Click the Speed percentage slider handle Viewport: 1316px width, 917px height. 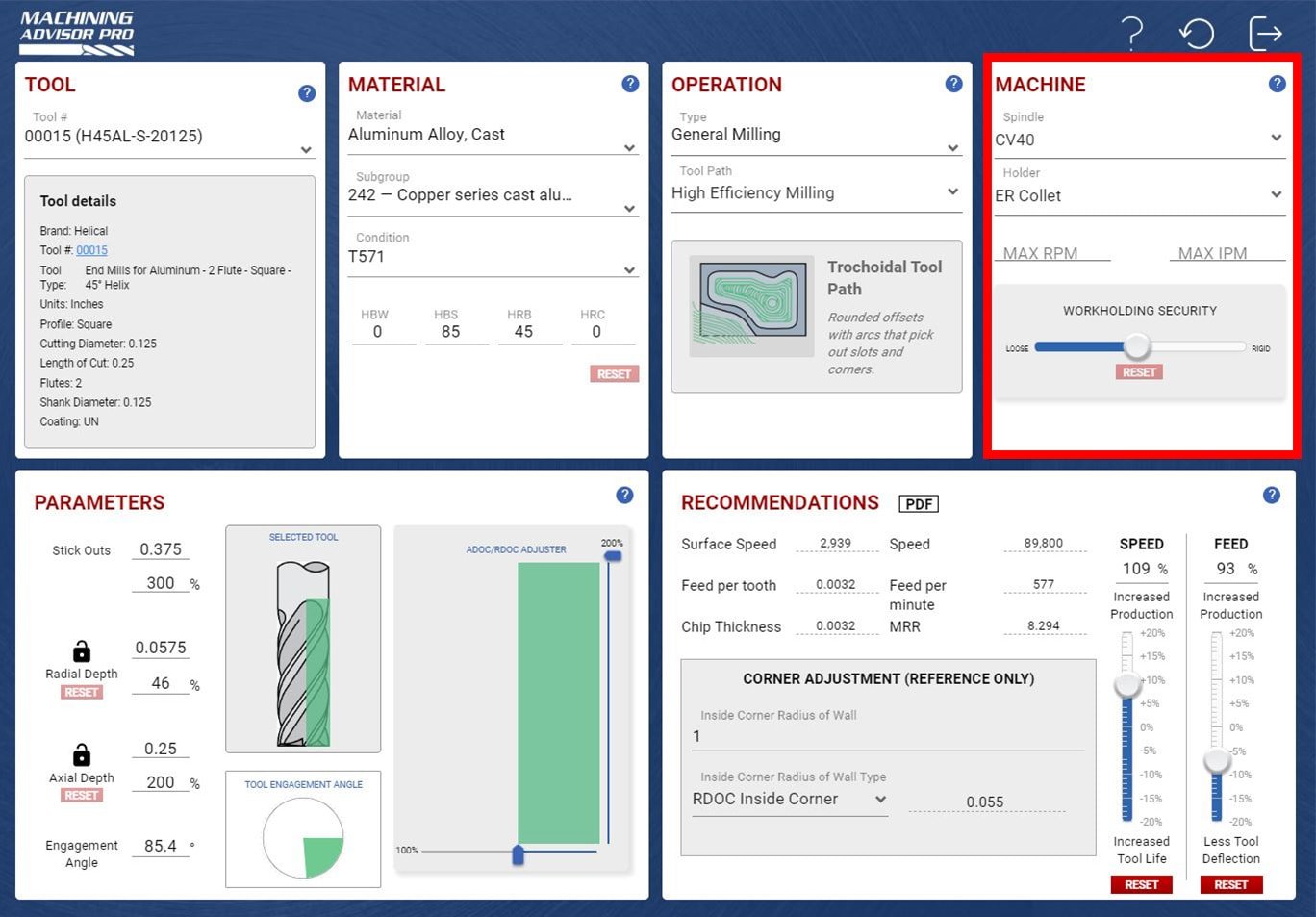(x=1127, y=685)
